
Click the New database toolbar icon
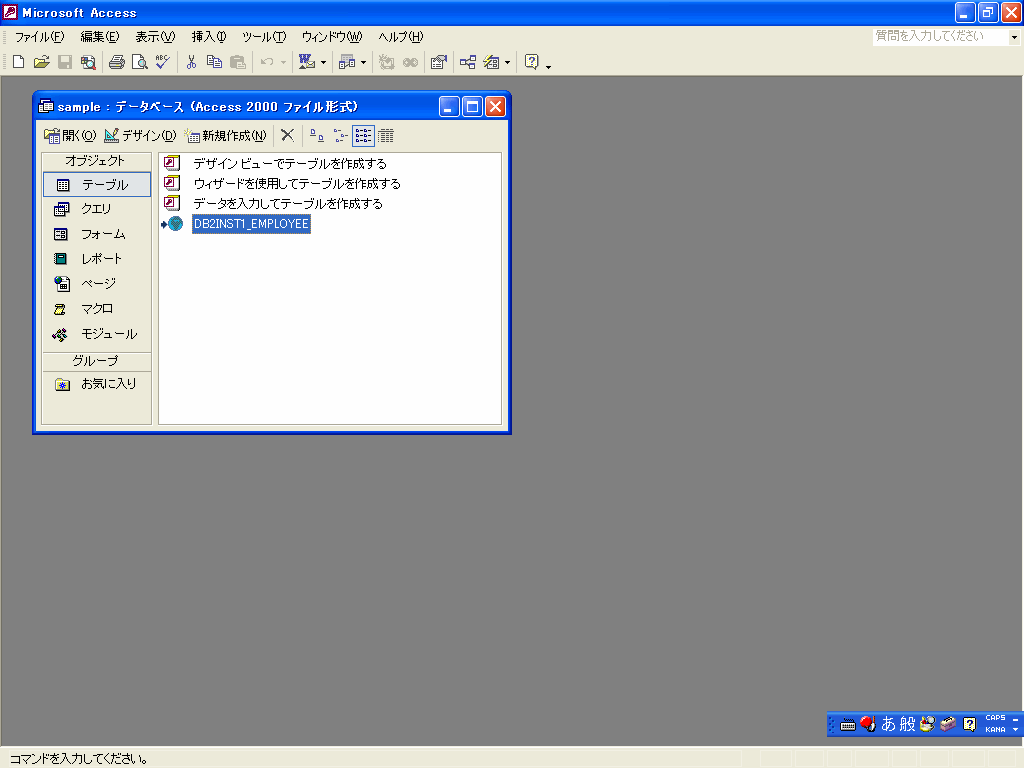click(18, 62)
